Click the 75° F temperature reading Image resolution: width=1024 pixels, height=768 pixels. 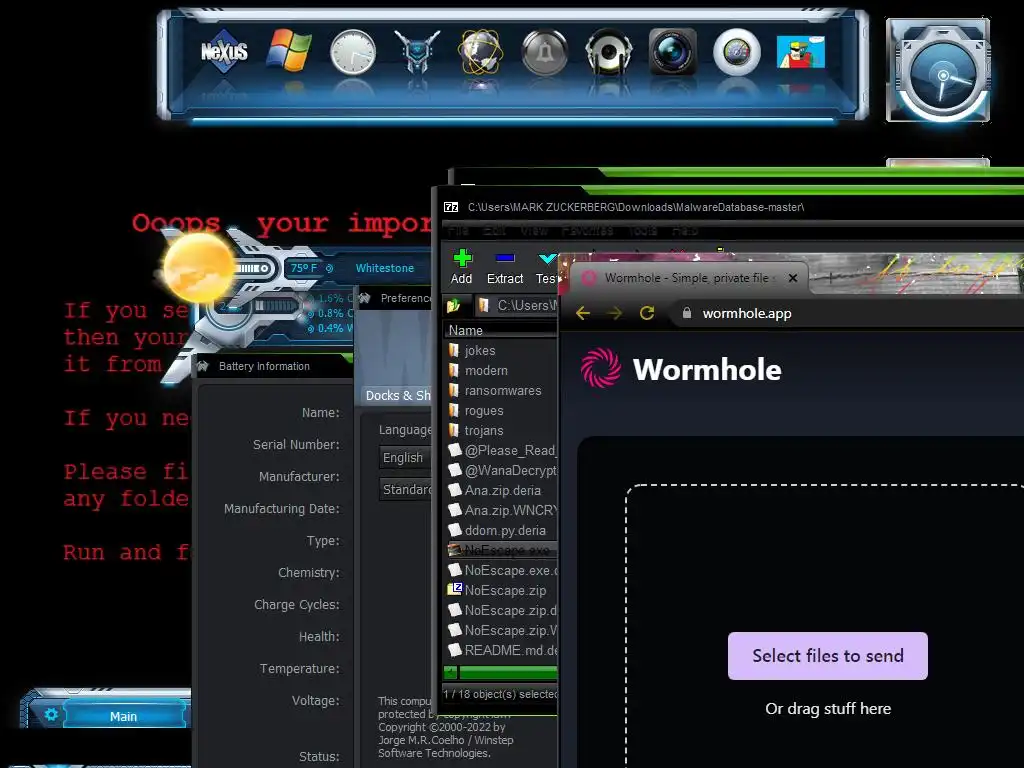[304, 268]
